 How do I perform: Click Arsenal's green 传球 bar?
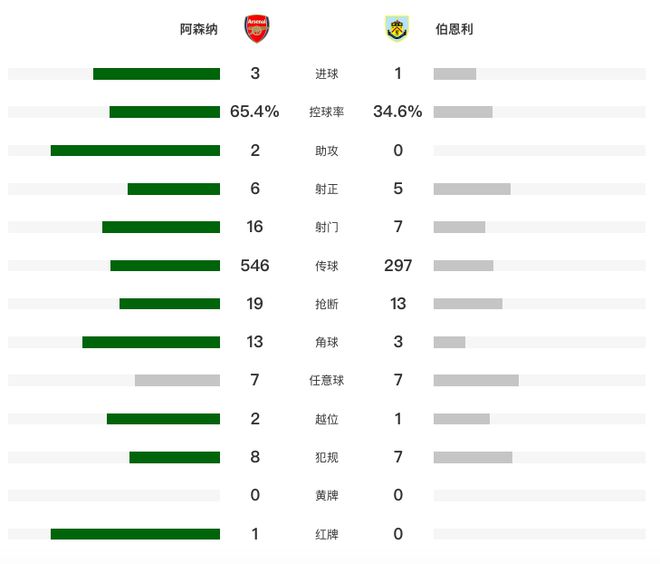pyautogui.click(x=165, y=266)
